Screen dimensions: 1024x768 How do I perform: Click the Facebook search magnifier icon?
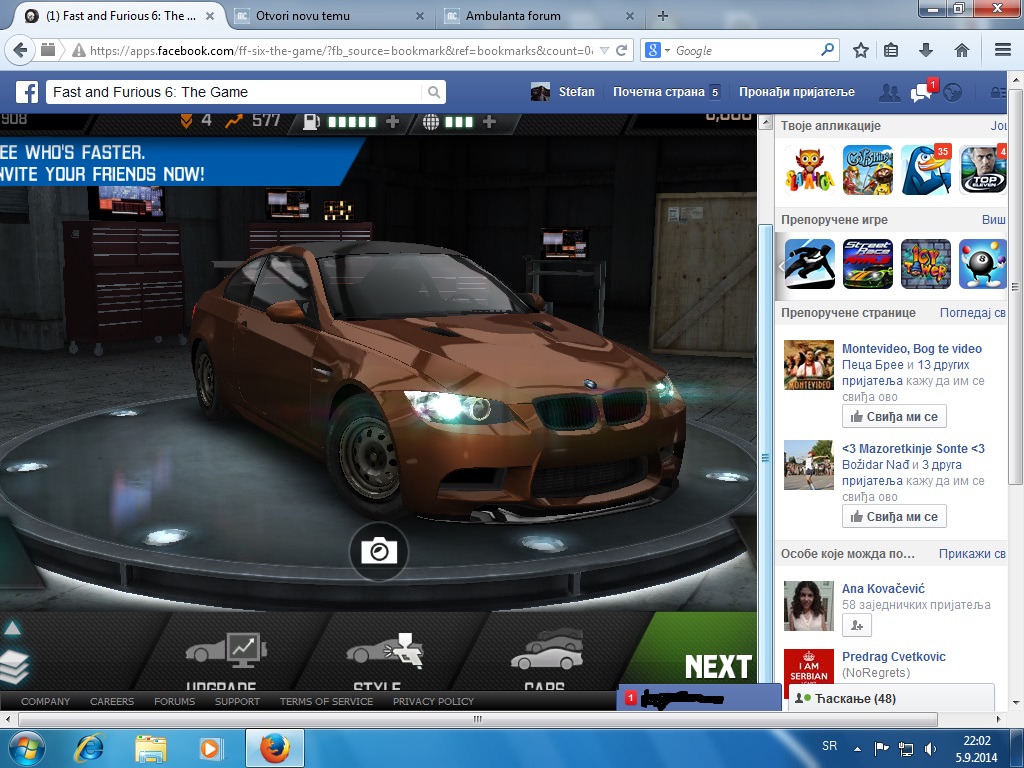[434, 92]
